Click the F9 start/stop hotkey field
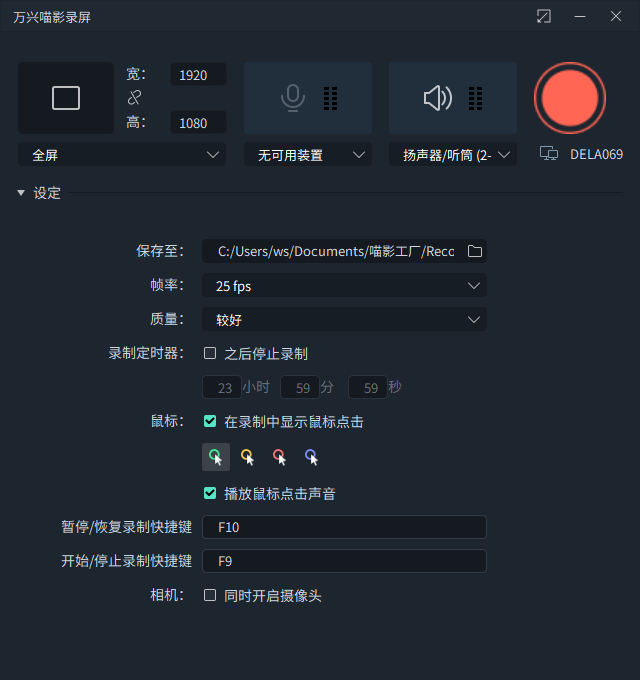 (x=344, y=561)
